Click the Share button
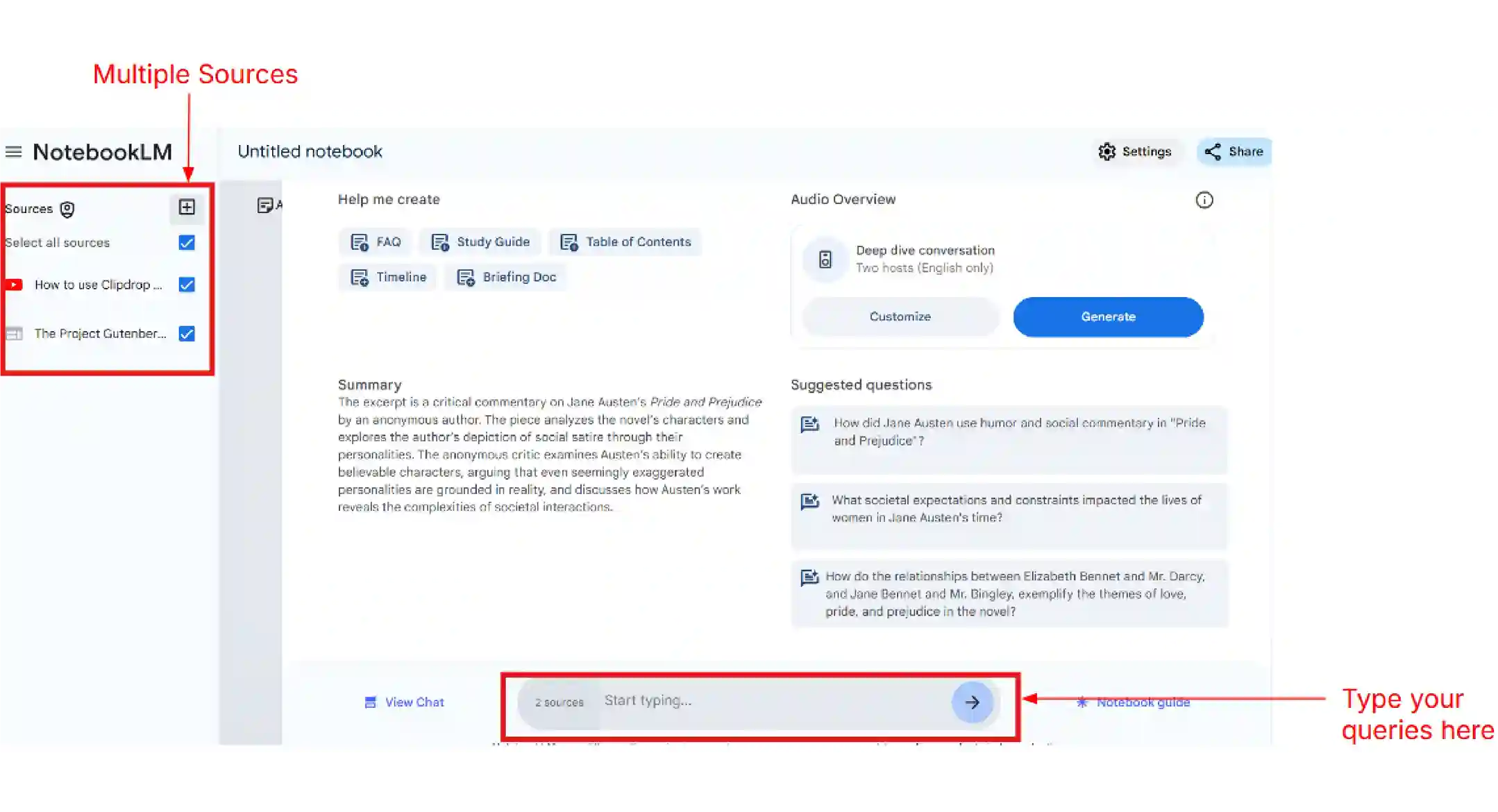1498x812 pixels. 1234,152
